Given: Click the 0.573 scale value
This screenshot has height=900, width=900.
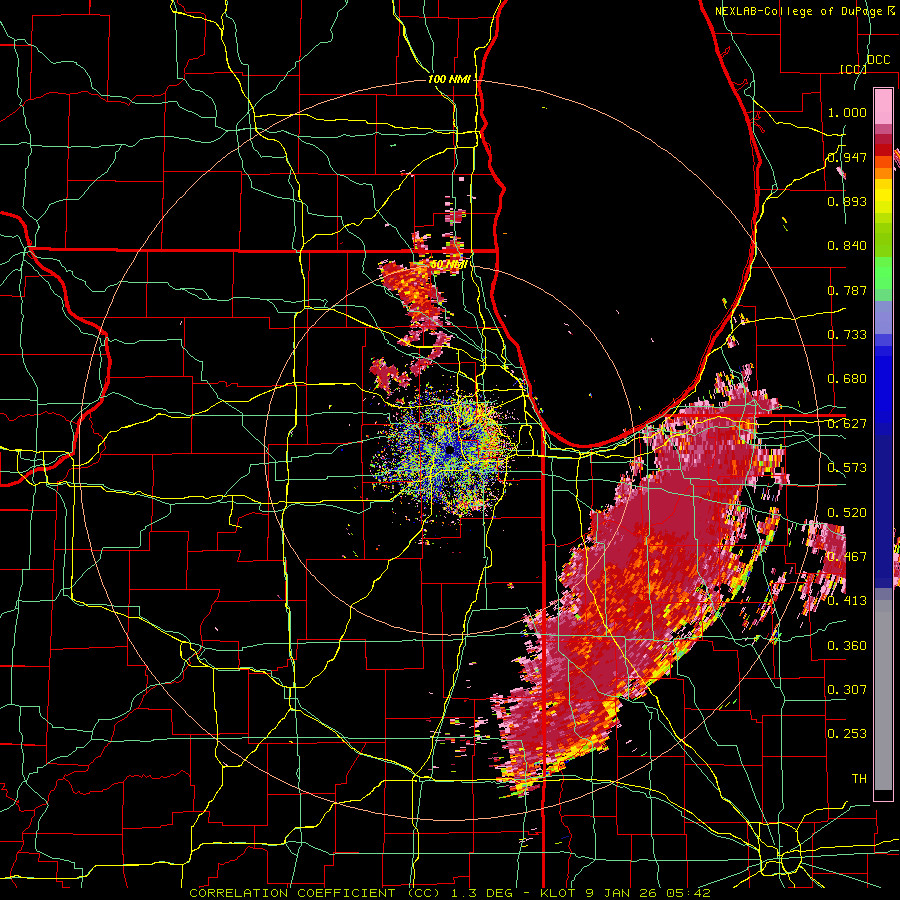Looking at the screenshot, I should (847, 468).
